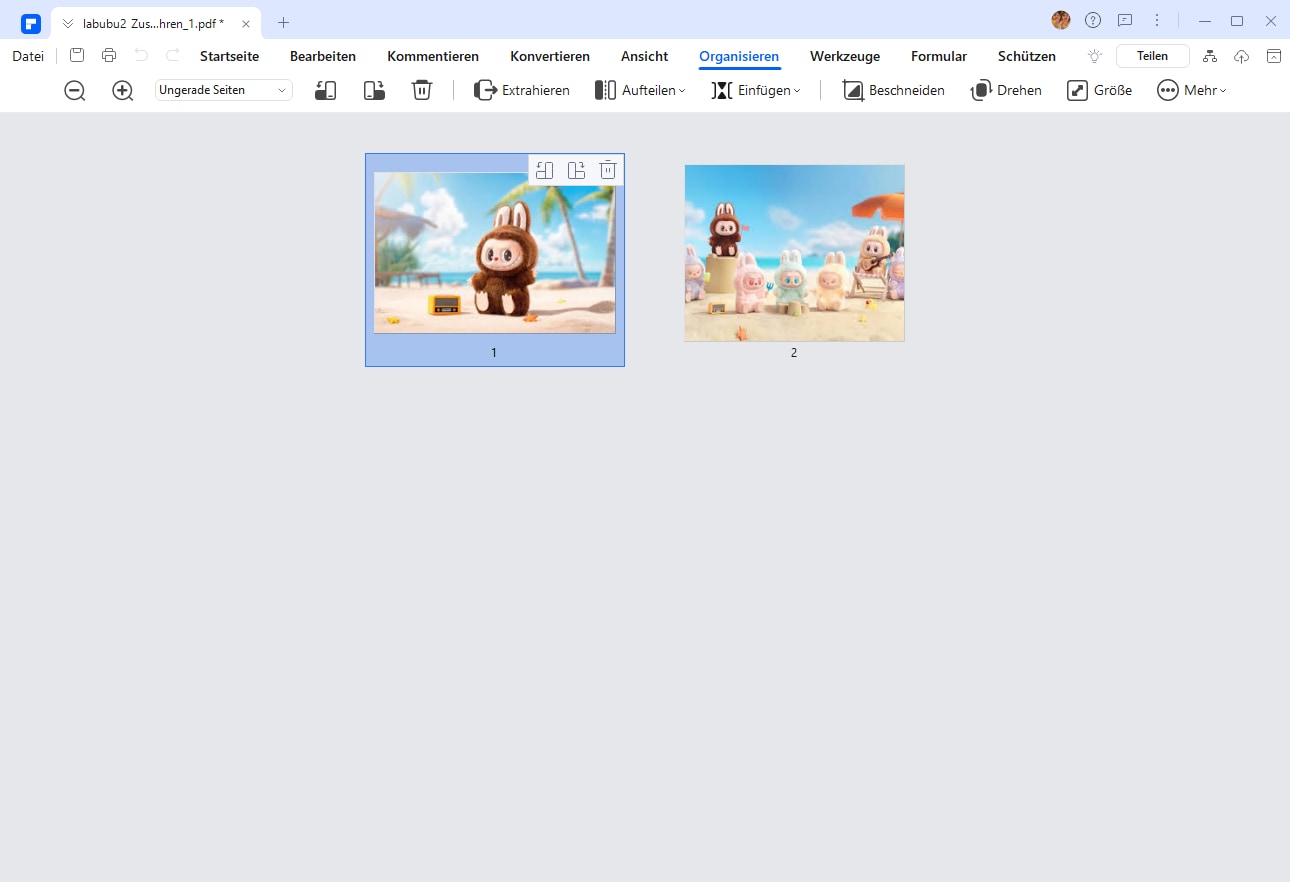Open the feedback message icon
This screenshot has height=882, width=1290.
pyautogui.click(x=1125, y=20)
